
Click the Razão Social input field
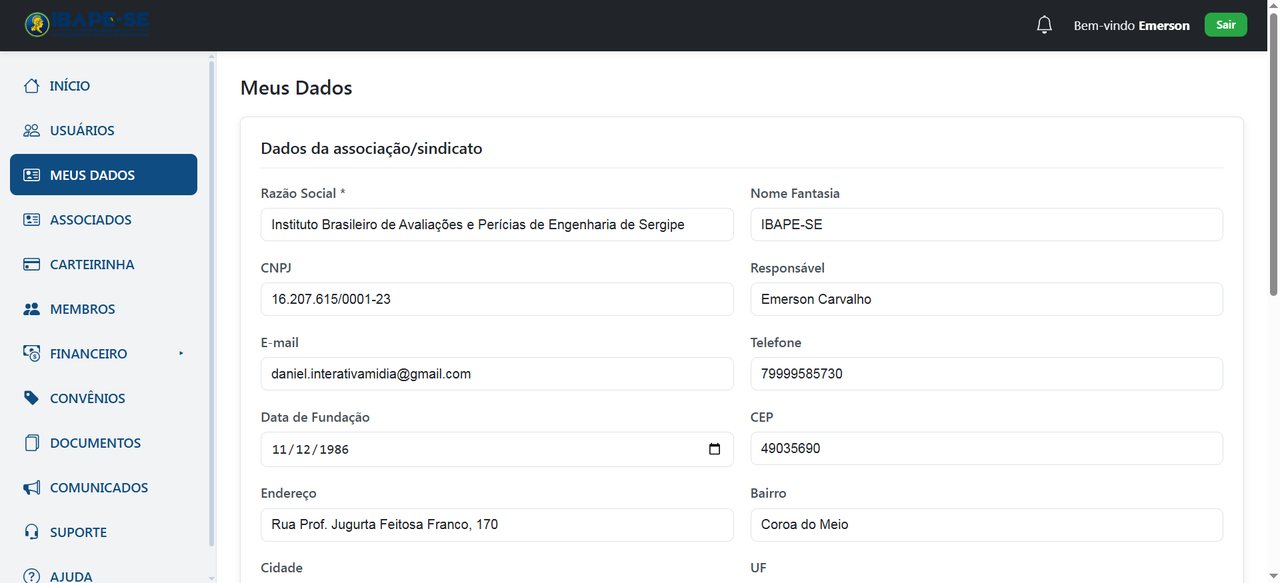[x=497, y=224]
